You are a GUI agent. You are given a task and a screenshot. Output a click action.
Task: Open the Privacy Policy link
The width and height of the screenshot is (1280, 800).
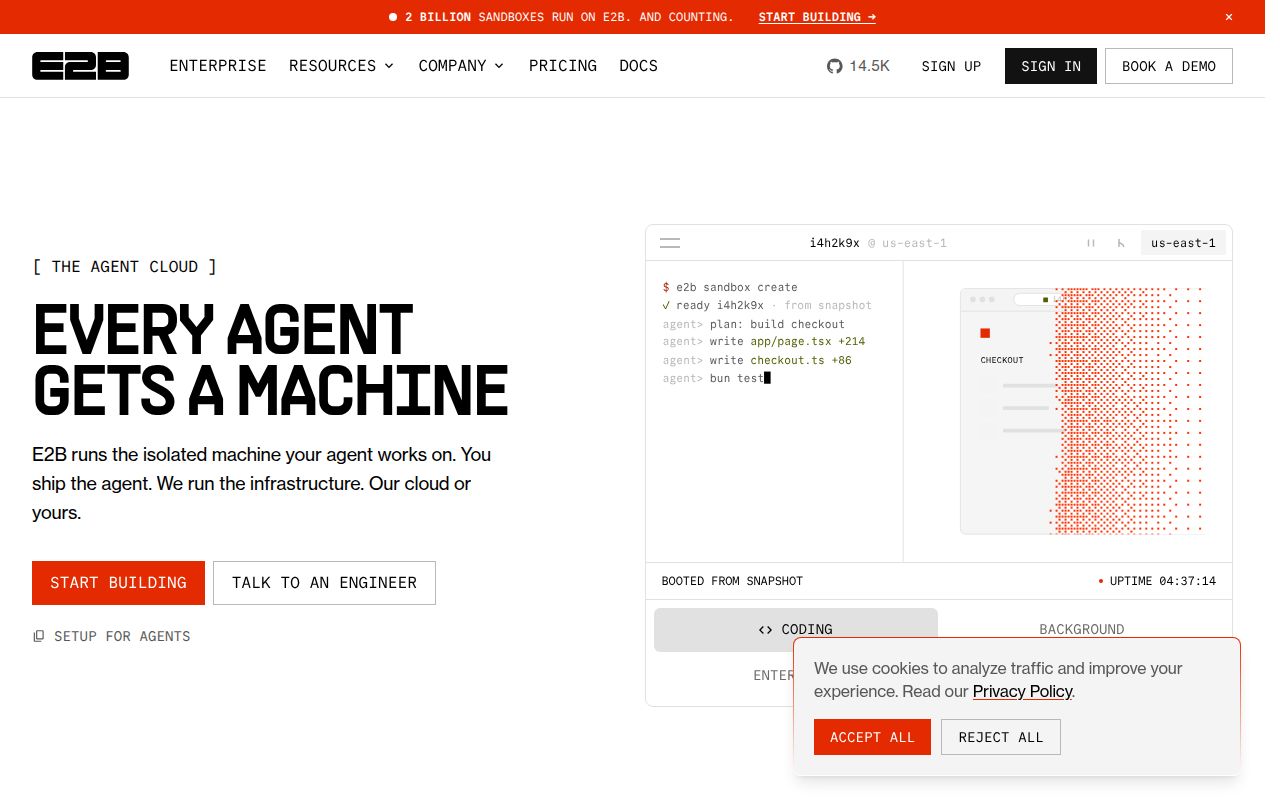pyautogui.click(x=1022, y=691)
